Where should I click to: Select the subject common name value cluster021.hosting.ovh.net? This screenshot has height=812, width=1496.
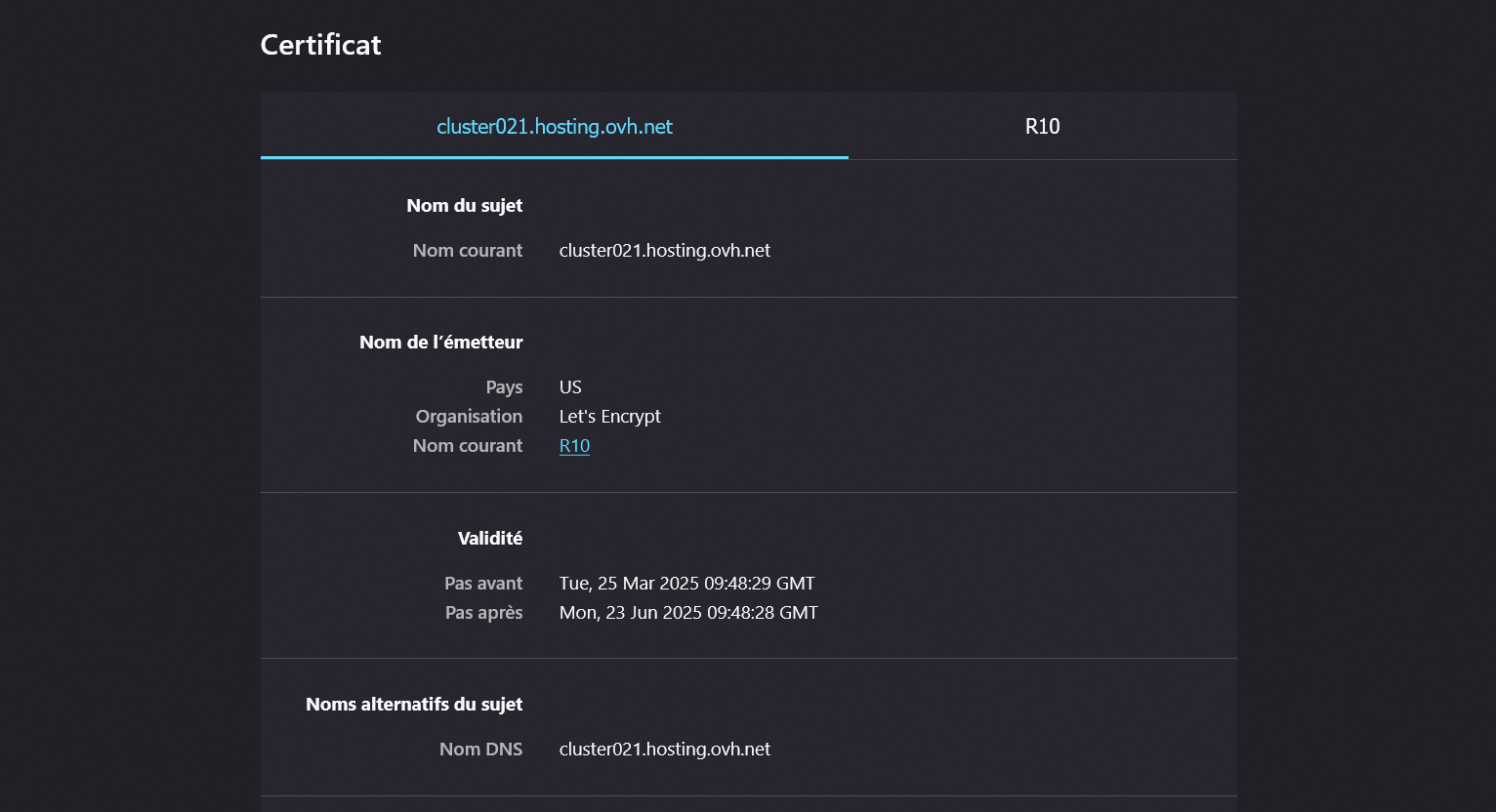click(x=664, y=251)
